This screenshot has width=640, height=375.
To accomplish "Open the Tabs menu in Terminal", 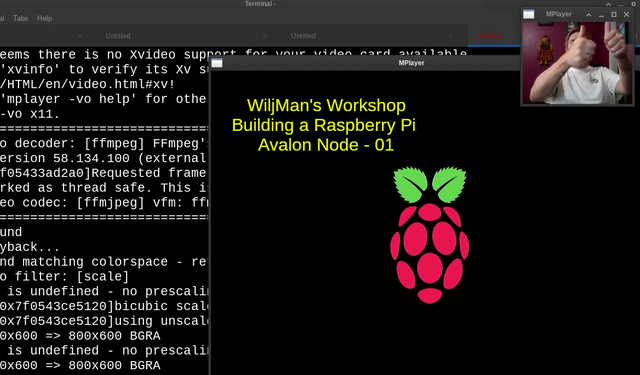I will click(x=20, y=18).
